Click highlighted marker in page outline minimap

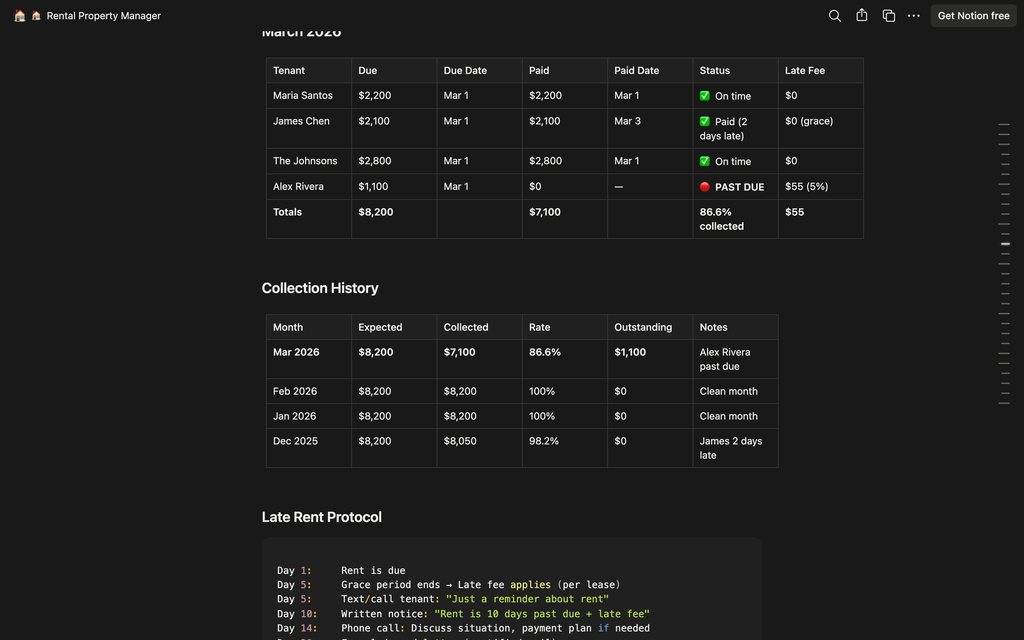tap(1005, 244)
